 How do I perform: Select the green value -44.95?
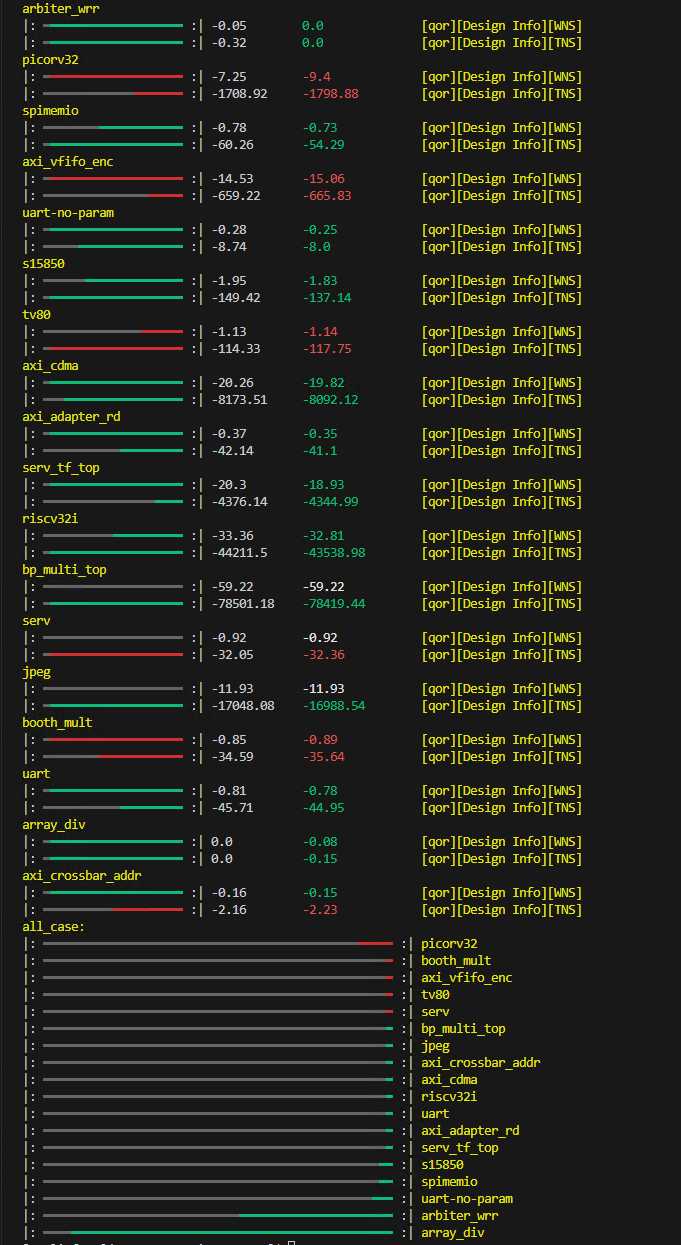(x=323, y=808)
